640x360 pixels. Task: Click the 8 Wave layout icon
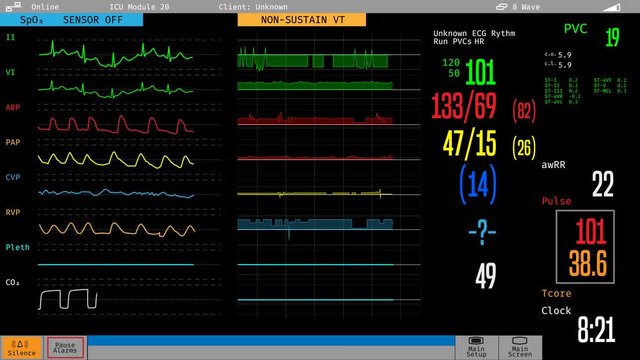[x=501, y=7]
